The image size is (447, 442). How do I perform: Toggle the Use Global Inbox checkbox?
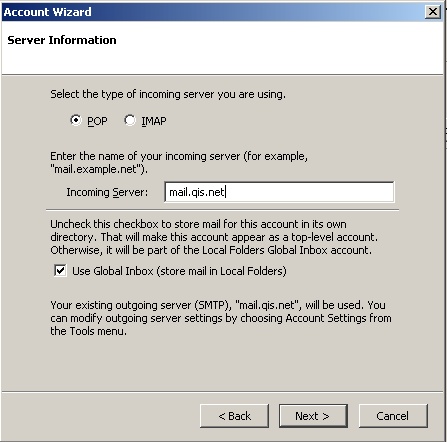coord(60,270)
